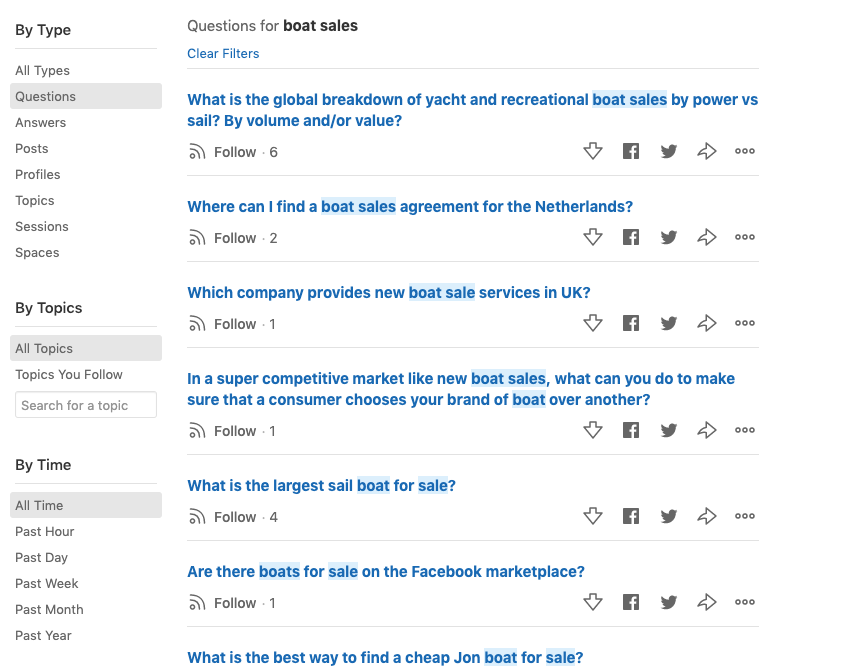The image size is (847, 668).
Task: Click share arrow for largest sail boat question
Action: pos(707,517)
